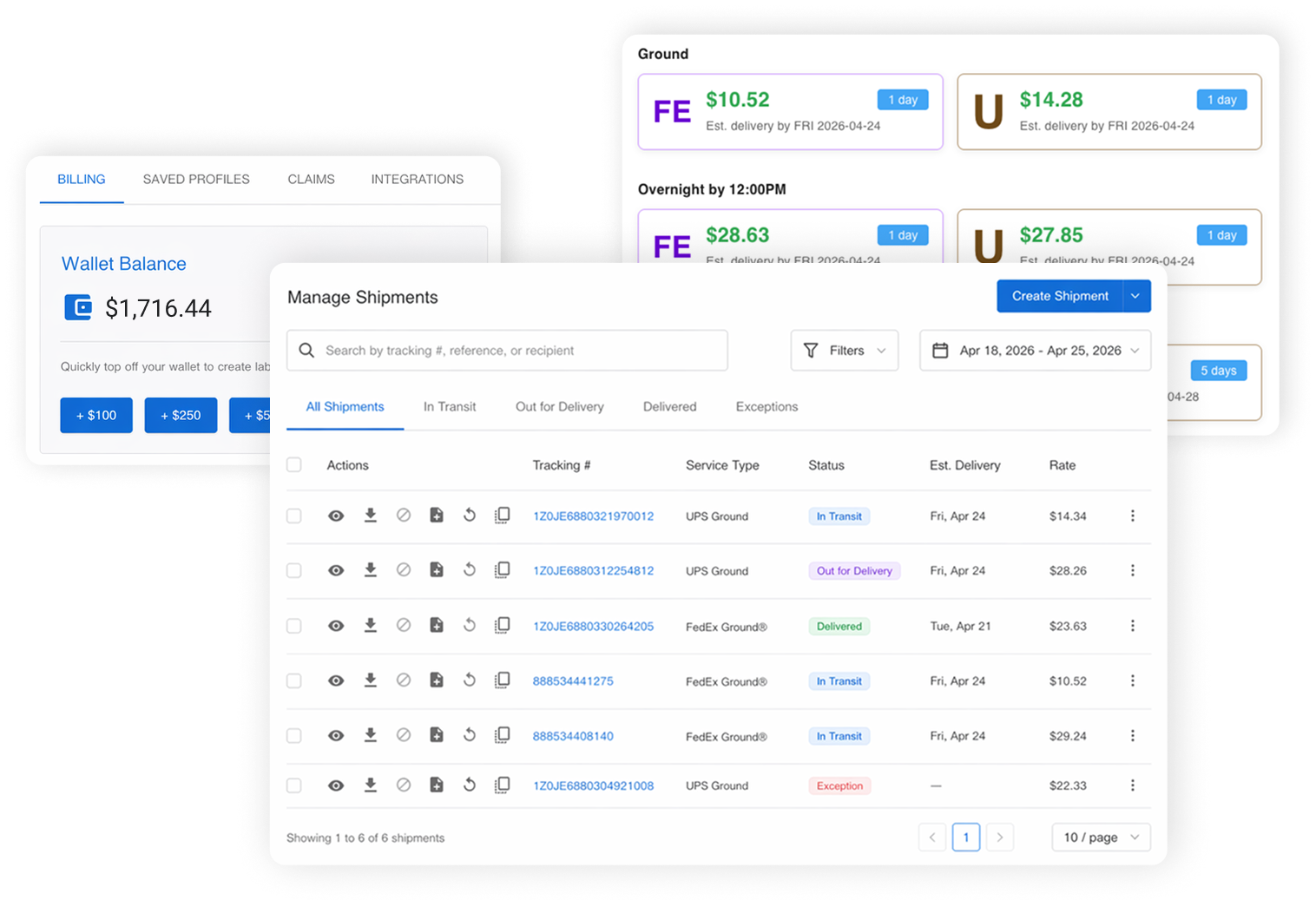Duplicate shipment 1Z0JE6880304921008 with copy icon
Screen dimensions: 1316x907
pos(503,785)
